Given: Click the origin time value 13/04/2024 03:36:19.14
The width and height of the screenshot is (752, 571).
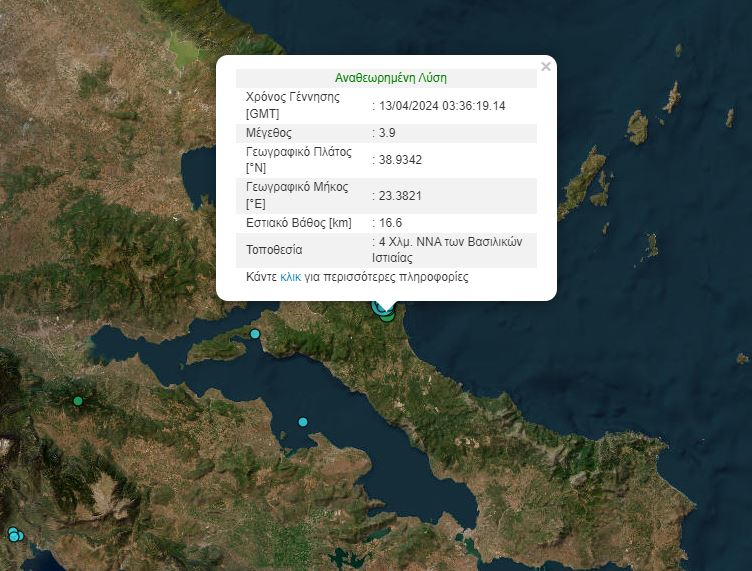Looking at the screenshot, I should click(441, 105).
